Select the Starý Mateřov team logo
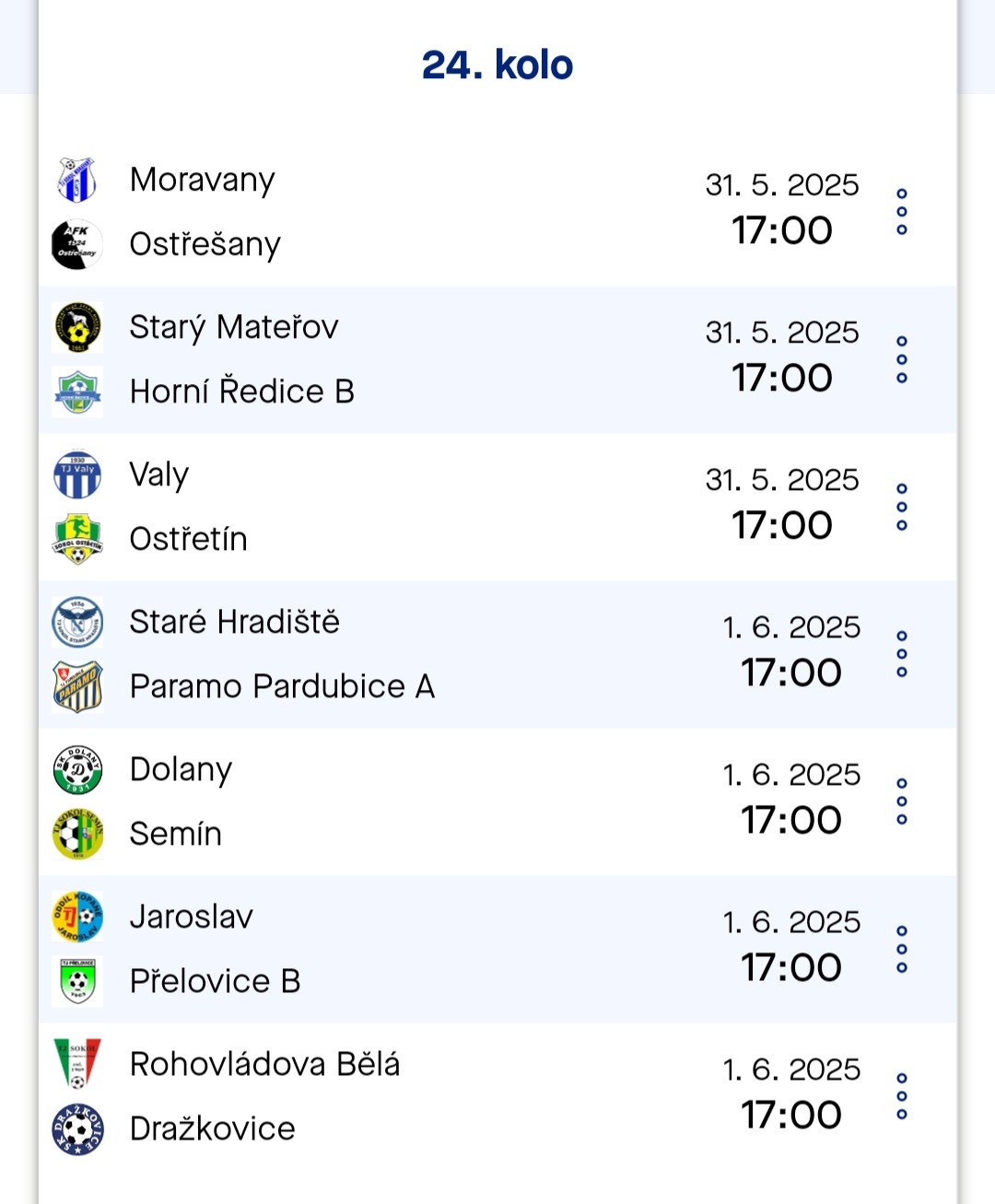Screen dimensions: 995x1204 pos(77,327)
